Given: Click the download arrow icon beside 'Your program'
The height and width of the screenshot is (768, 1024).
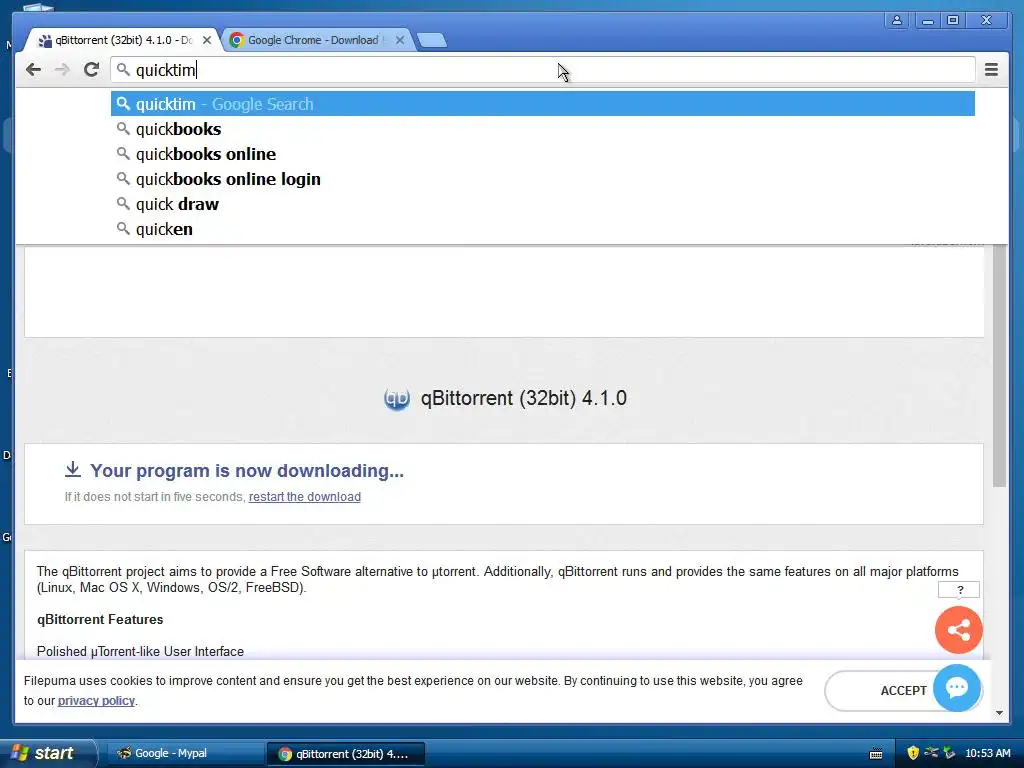Looking at the screenshot, I should pyautogui.click(x=72, y=469).
